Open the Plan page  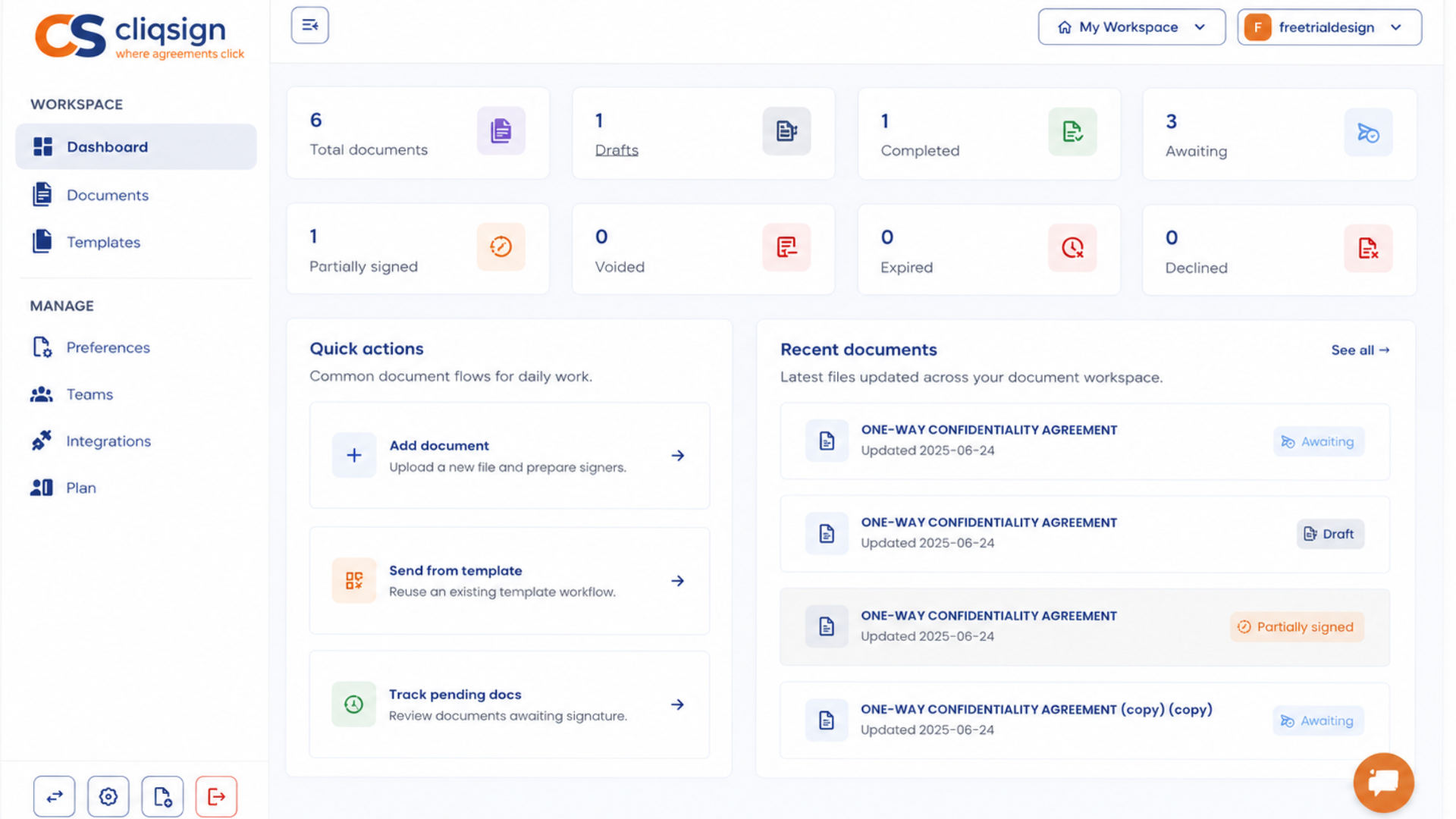point(81,488)
